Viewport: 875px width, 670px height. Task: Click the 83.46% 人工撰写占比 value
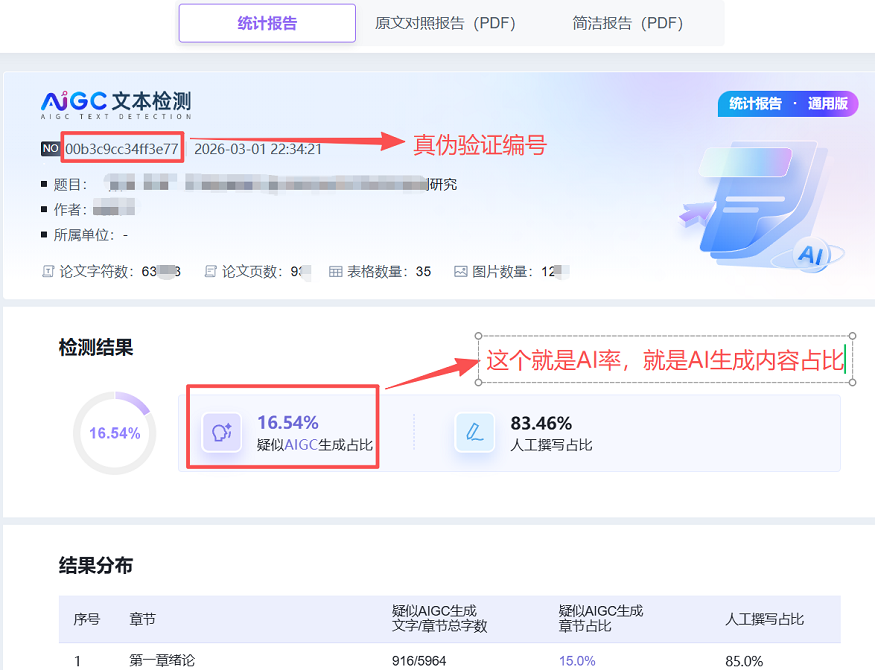[541, 423]
